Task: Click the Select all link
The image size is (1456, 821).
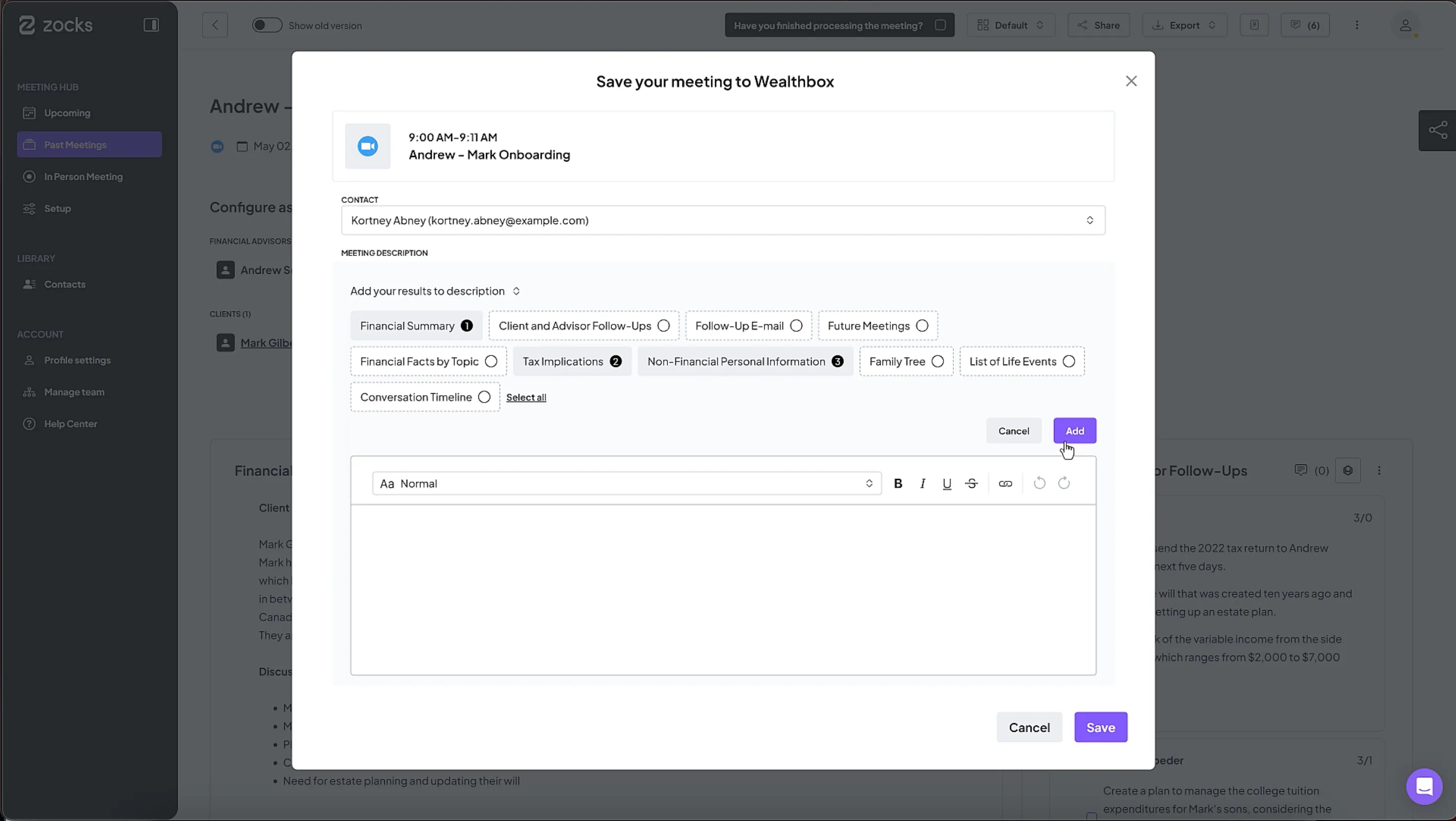Action: coord(525,397)
